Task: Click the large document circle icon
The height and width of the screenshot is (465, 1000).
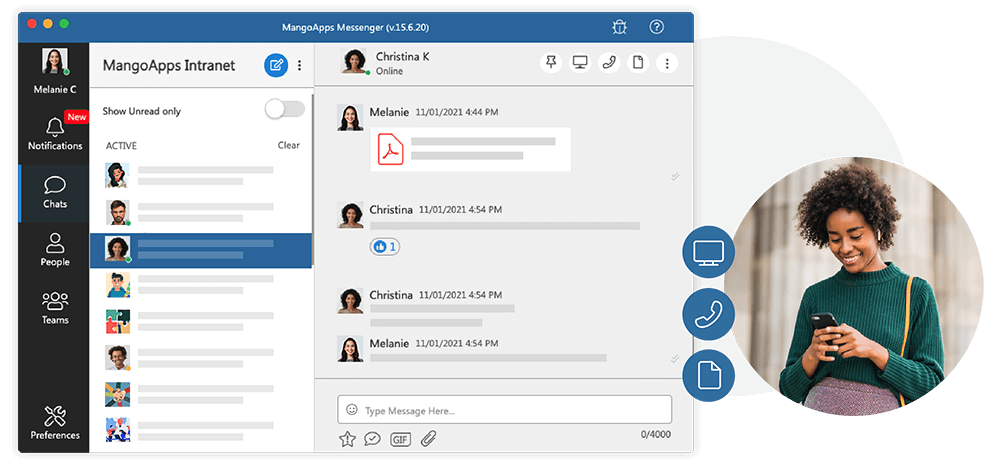Action: pyautogui.click(x=709, y=376)
